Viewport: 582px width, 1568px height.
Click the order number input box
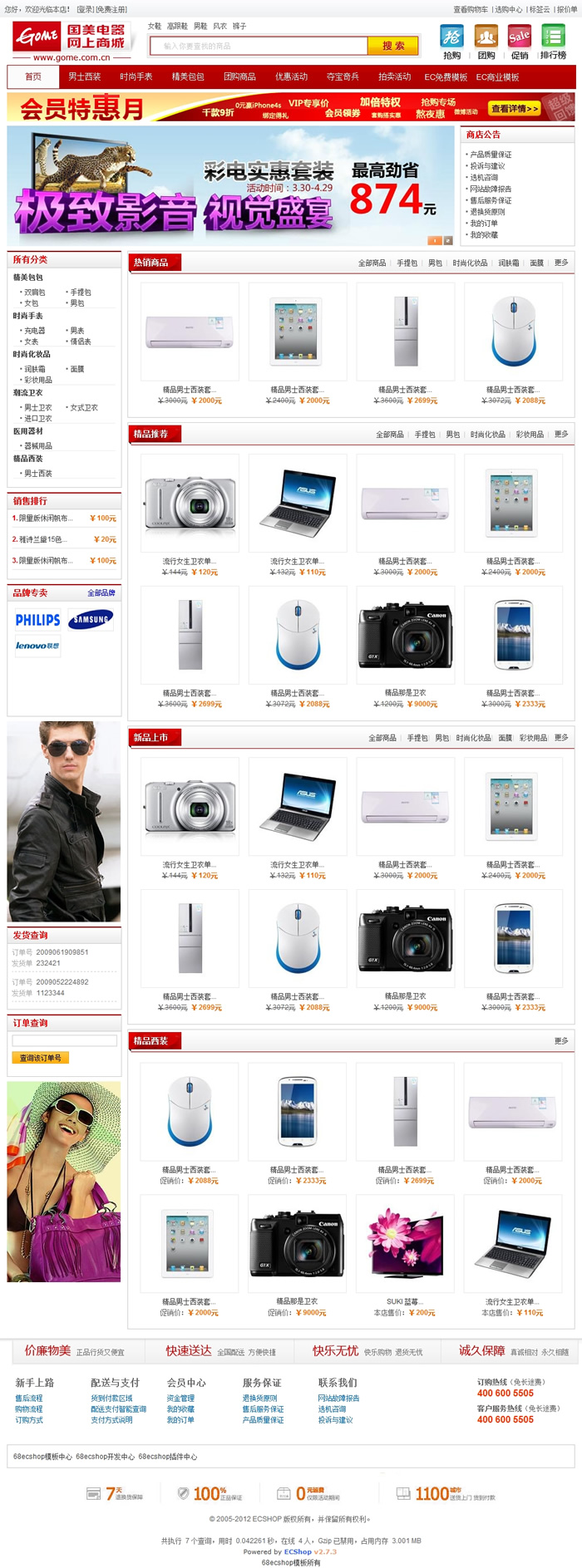coord(64,1040)
